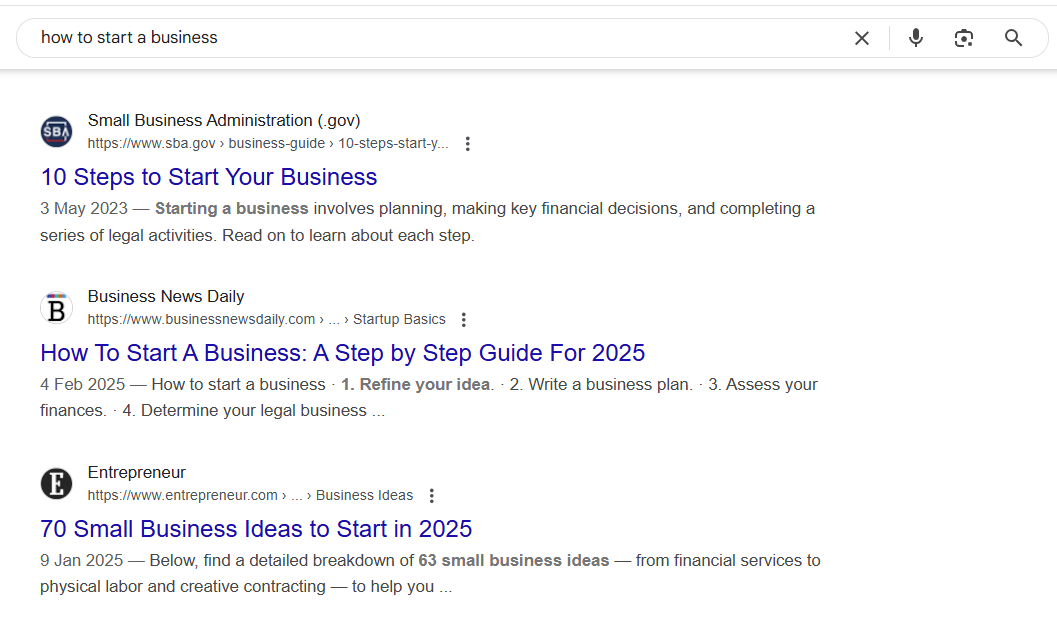Click the Entrepreneur site name heading
1057x621 pixels.
137,472
